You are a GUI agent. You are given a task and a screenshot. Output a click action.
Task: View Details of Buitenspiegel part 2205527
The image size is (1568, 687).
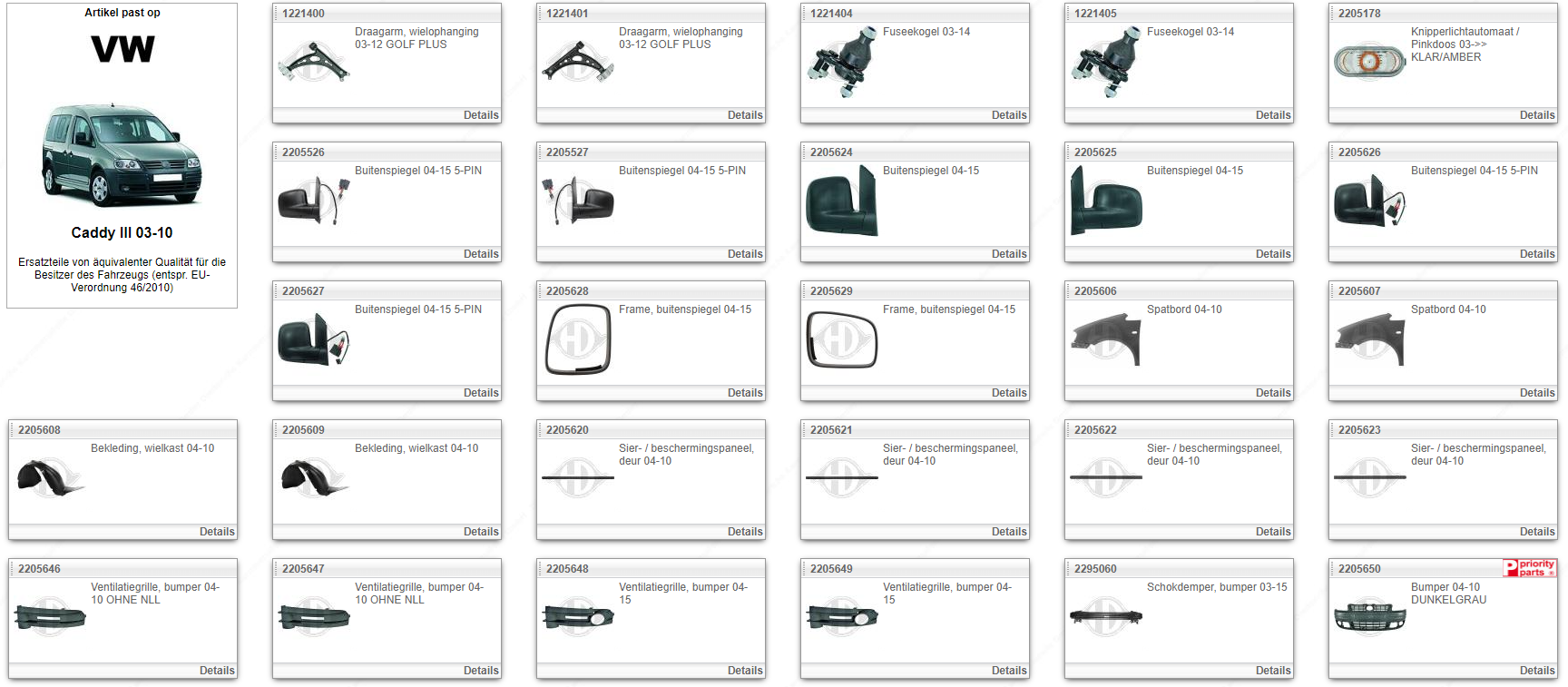(744, 254)
